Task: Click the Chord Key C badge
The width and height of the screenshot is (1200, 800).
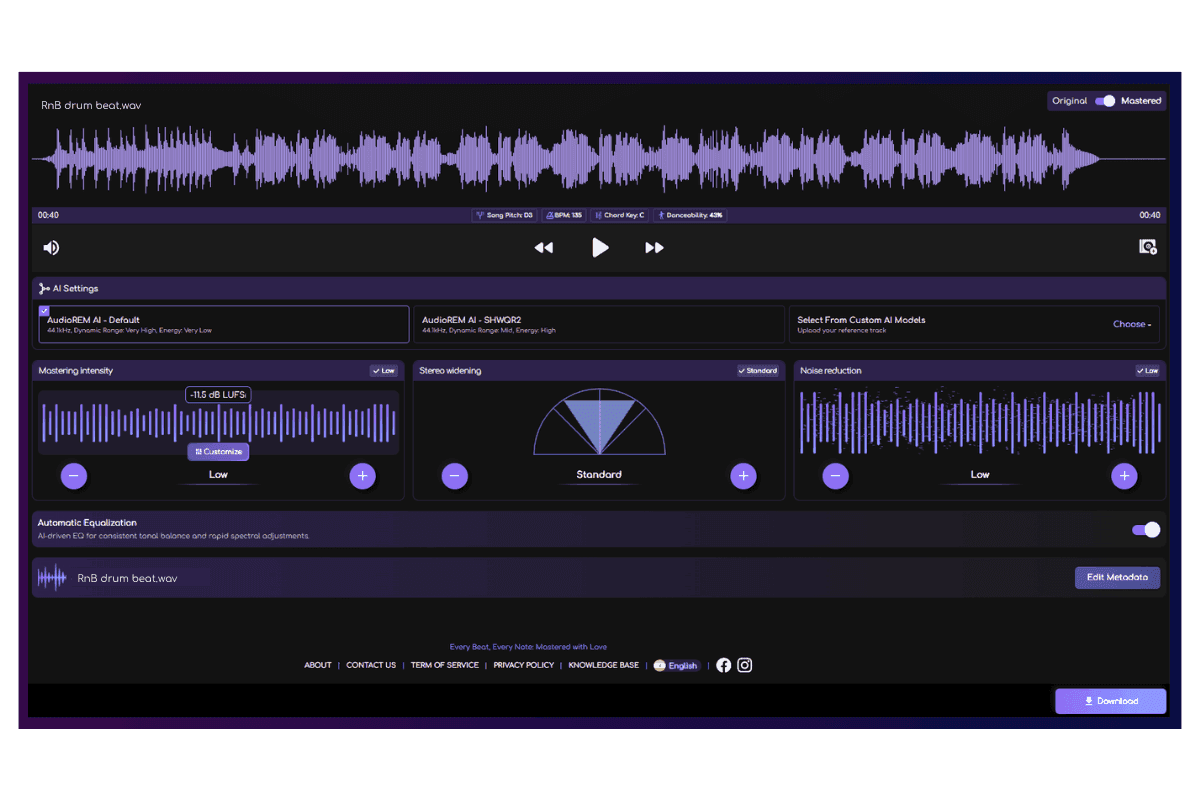Action: point(619,215)
